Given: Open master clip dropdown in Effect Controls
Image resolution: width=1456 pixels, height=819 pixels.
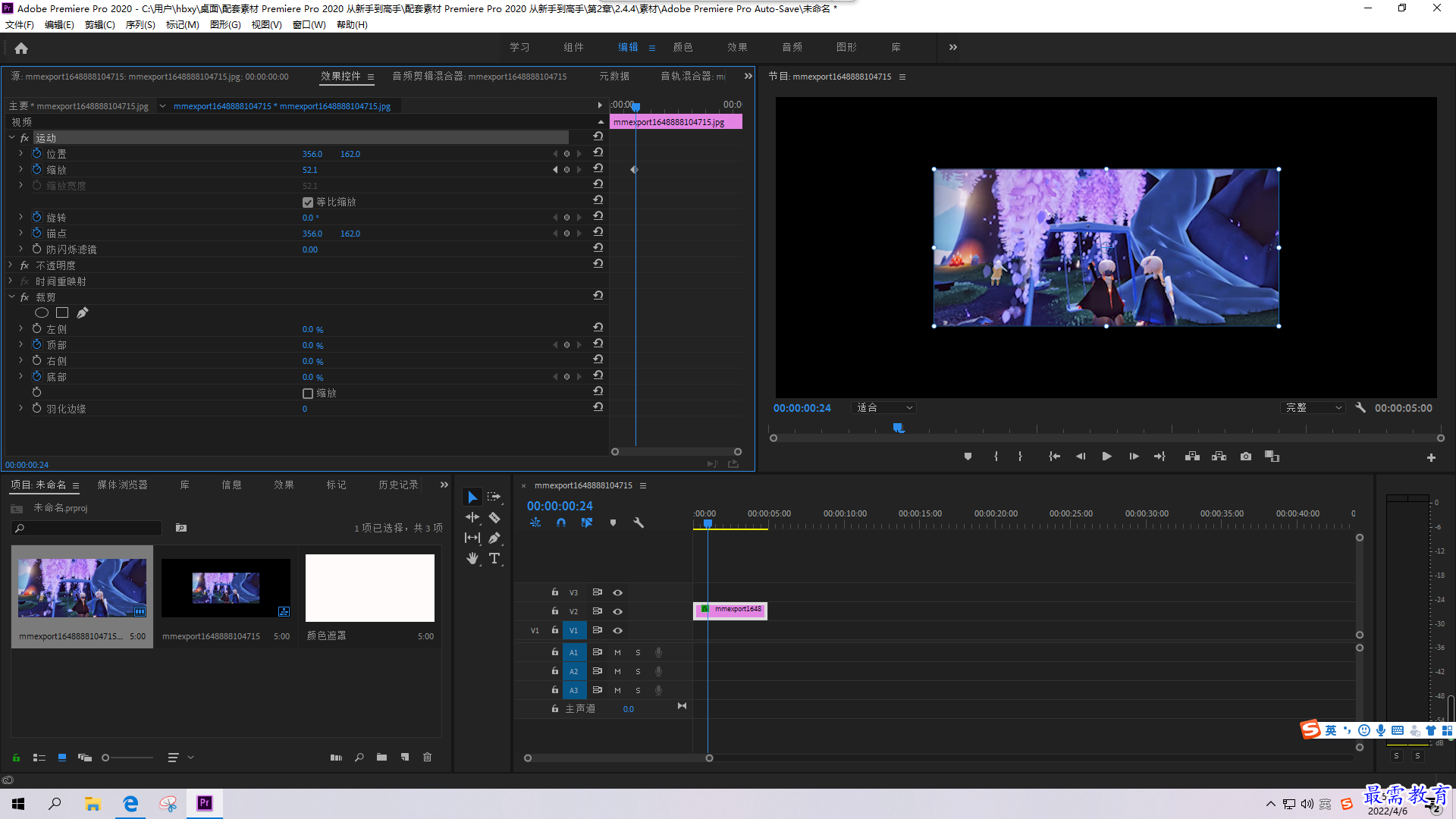Looking at the screenshot, I should click(x=162, y=106).
